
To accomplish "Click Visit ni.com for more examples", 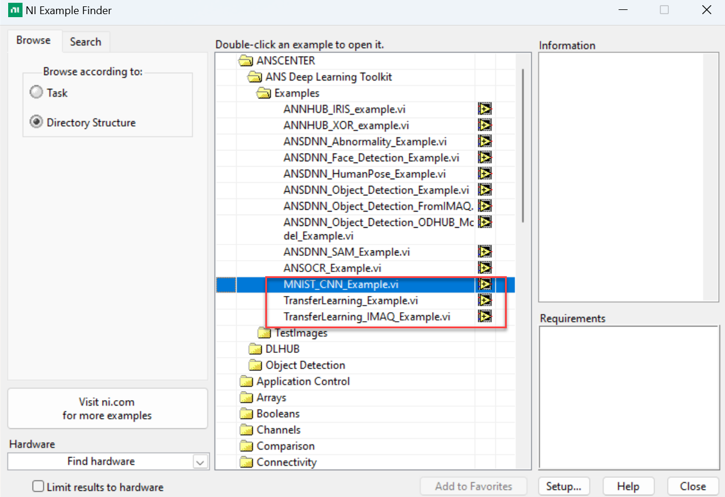I will pos(107,408).
